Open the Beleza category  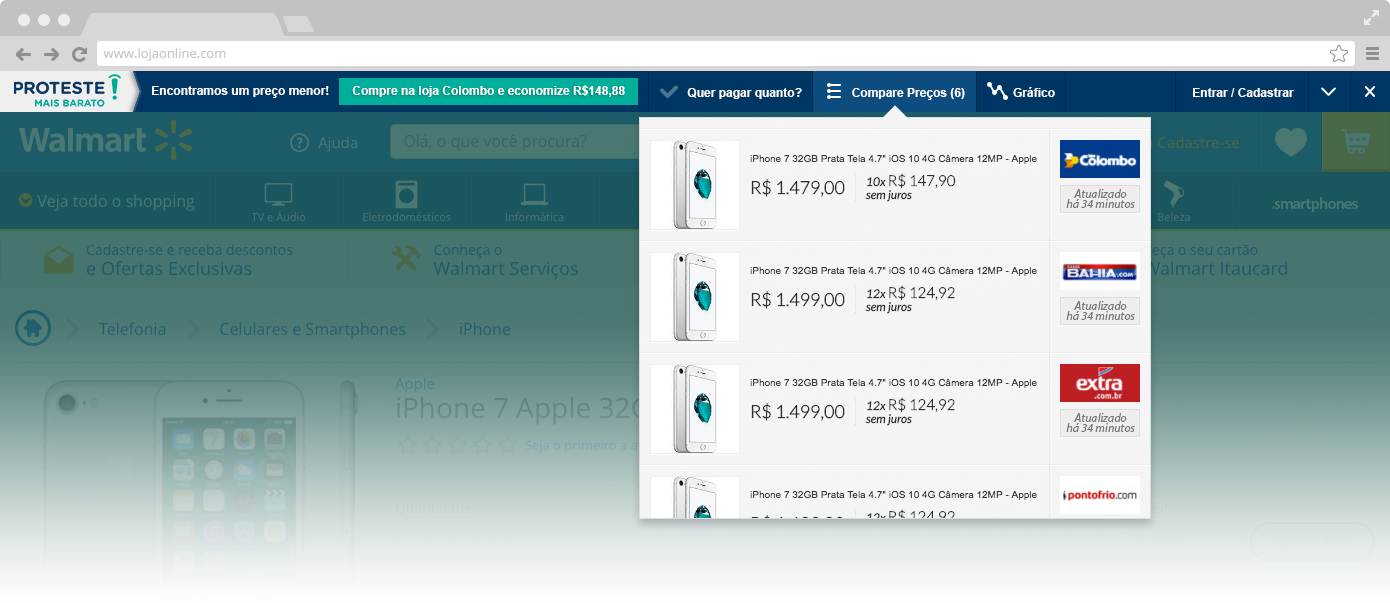[x=1174, y=201]
